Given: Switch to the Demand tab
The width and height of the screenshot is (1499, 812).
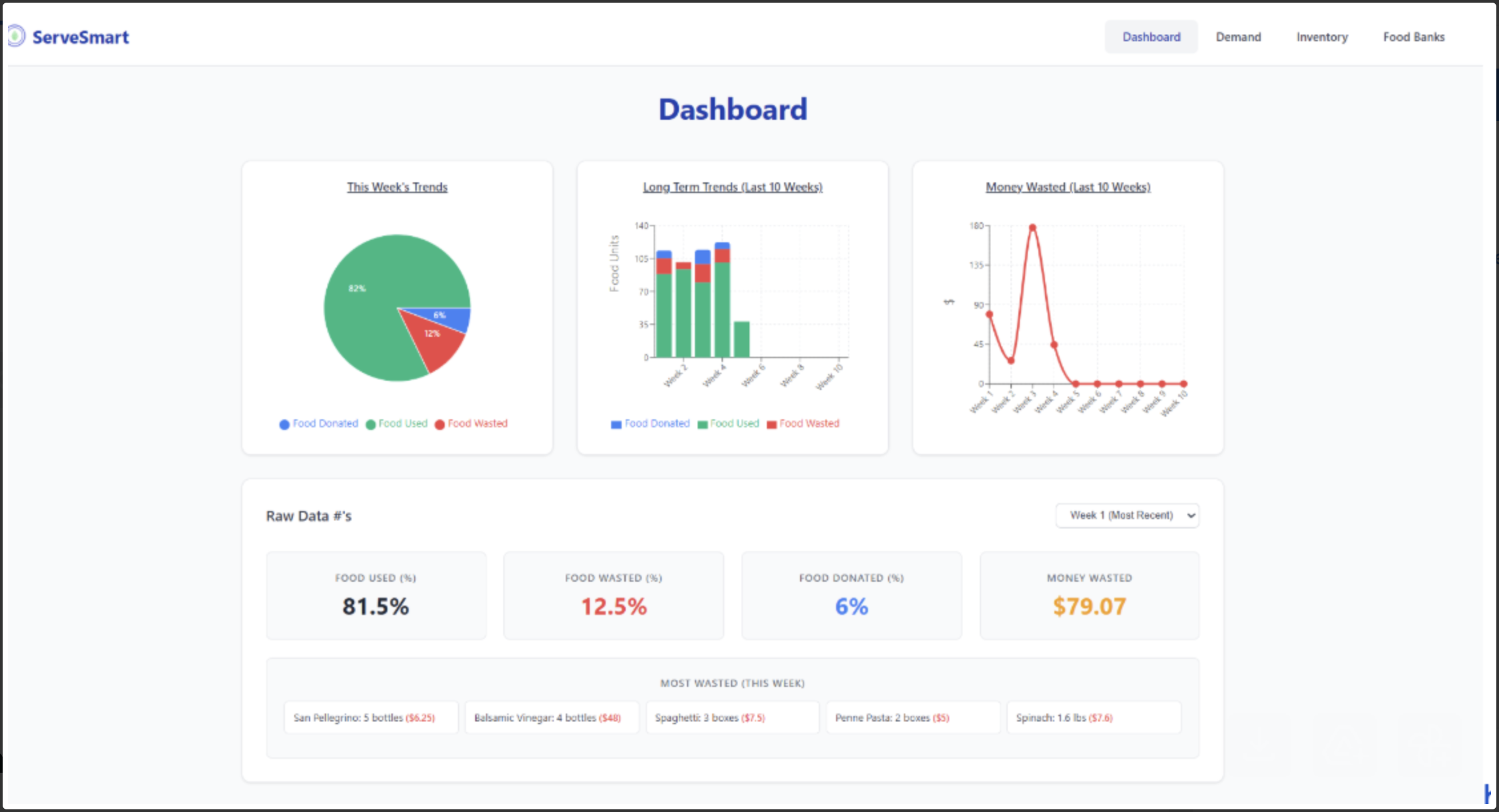Looking at the screenshot, I should pos(1238,37).
